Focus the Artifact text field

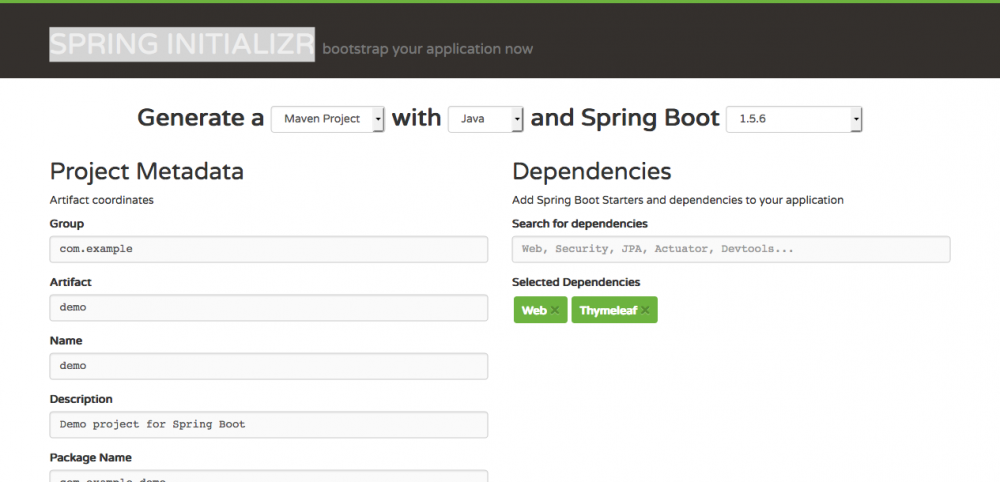(x=268, y=308)
